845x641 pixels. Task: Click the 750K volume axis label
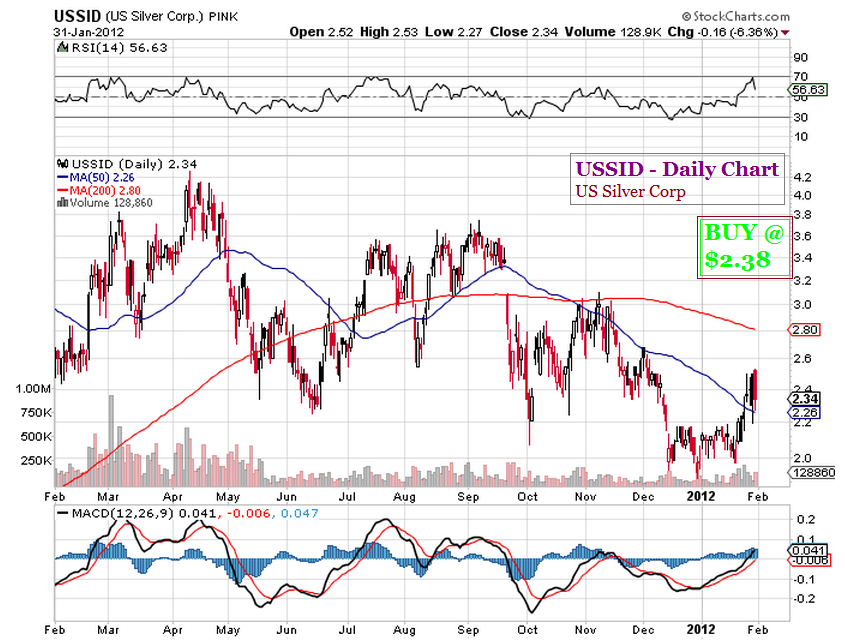[36, 413]
